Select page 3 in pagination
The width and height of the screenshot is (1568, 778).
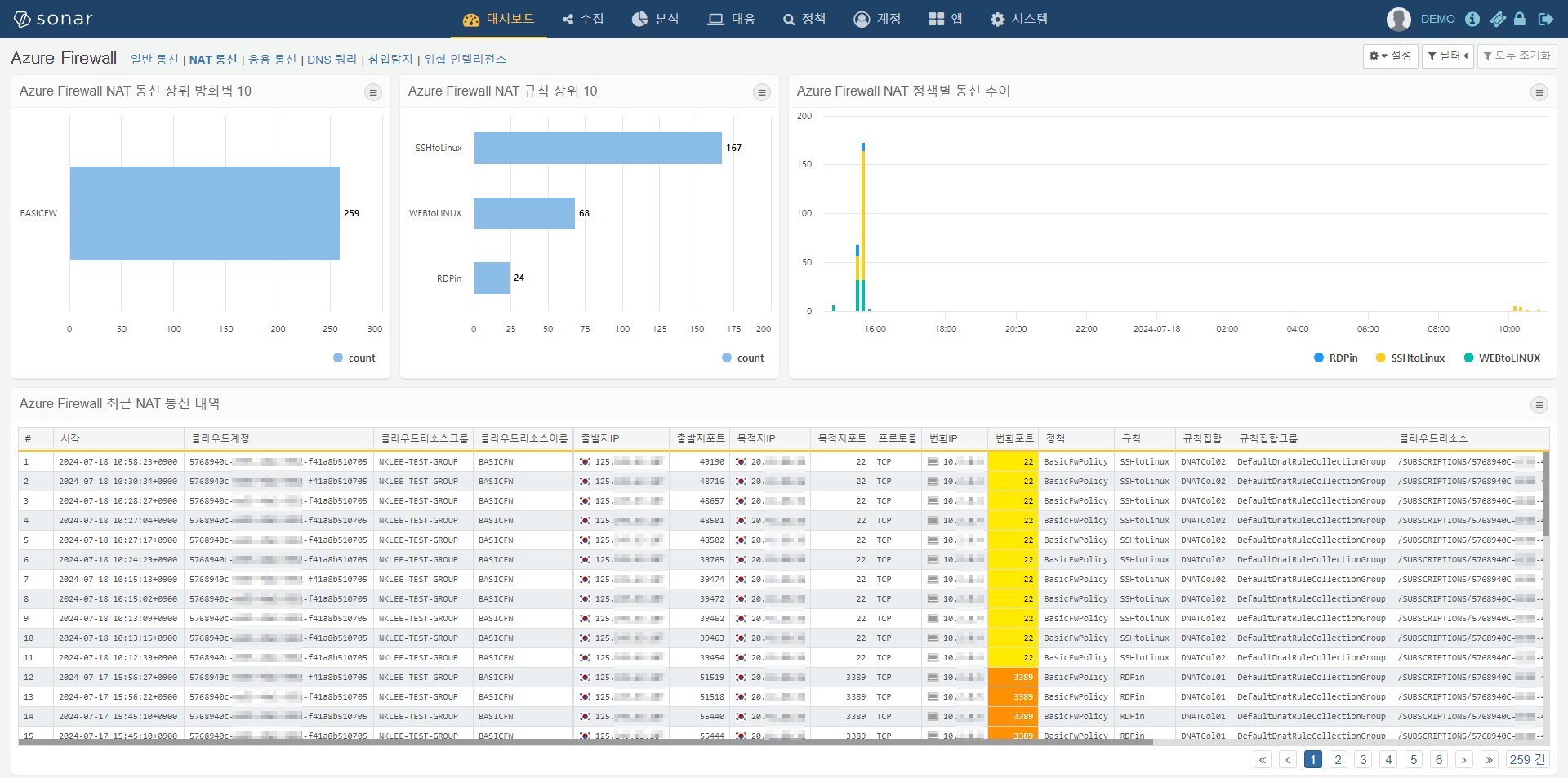coord(1364,759)
